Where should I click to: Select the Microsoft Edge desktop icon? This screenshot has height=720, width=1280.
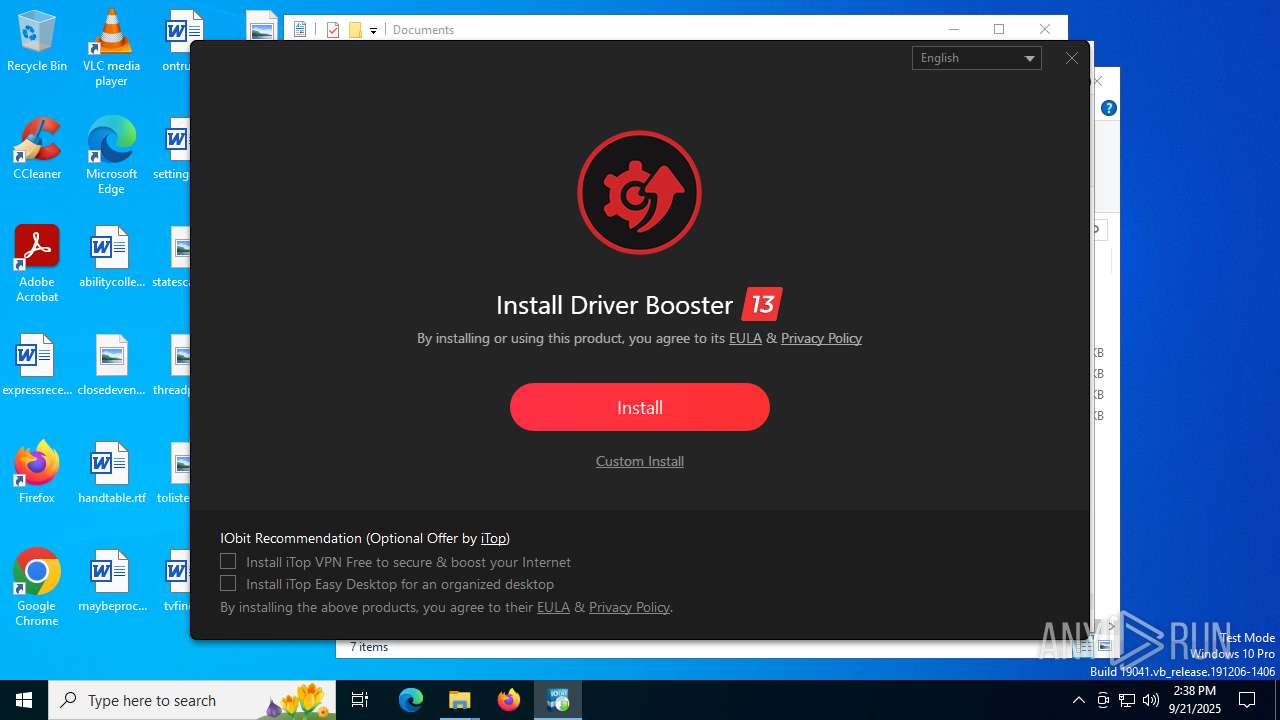(111, 157)
